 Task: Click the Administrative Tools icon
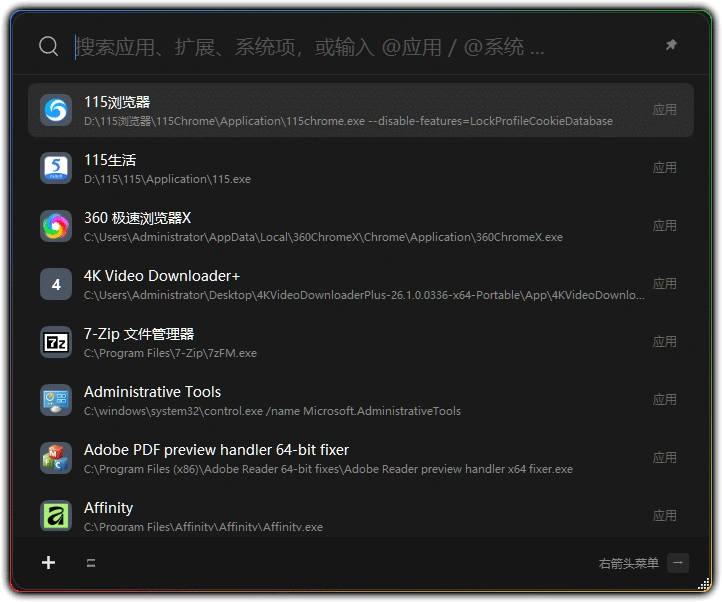pyautogui.click(x=56, y=400)
